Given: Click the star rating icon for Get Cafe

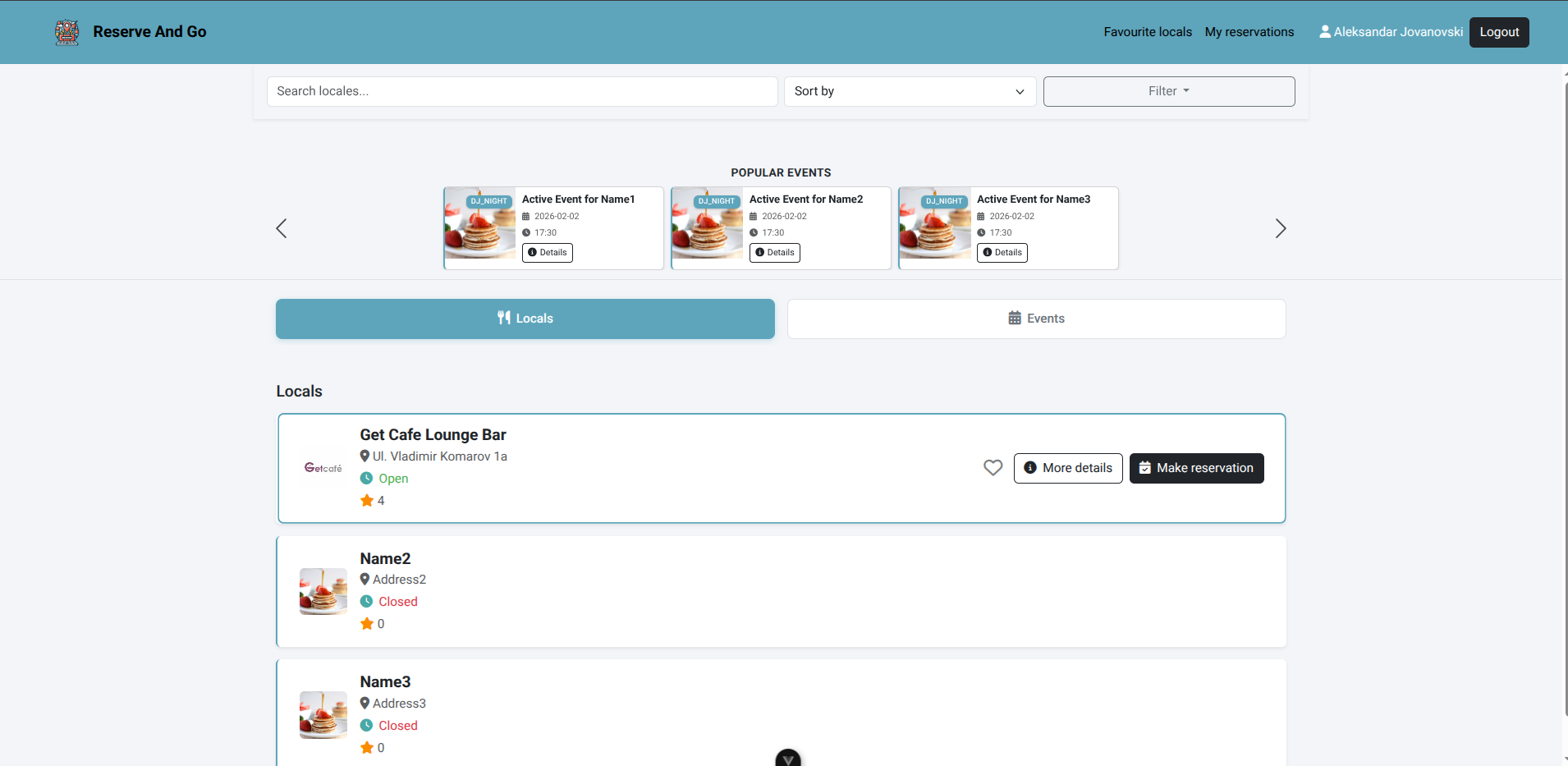Looking at the screenshot, I should 367,501.
